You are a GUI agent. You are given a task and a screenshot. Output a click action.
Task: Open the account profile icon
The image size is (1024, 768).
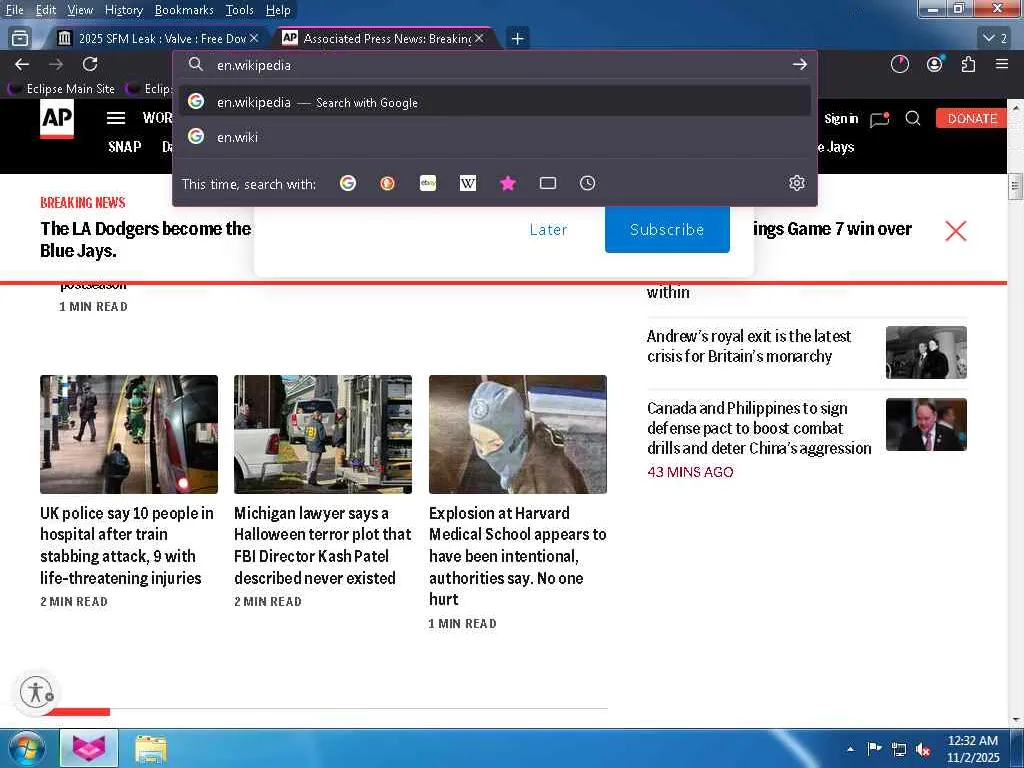pyautogui.click(x=935, y=64)
